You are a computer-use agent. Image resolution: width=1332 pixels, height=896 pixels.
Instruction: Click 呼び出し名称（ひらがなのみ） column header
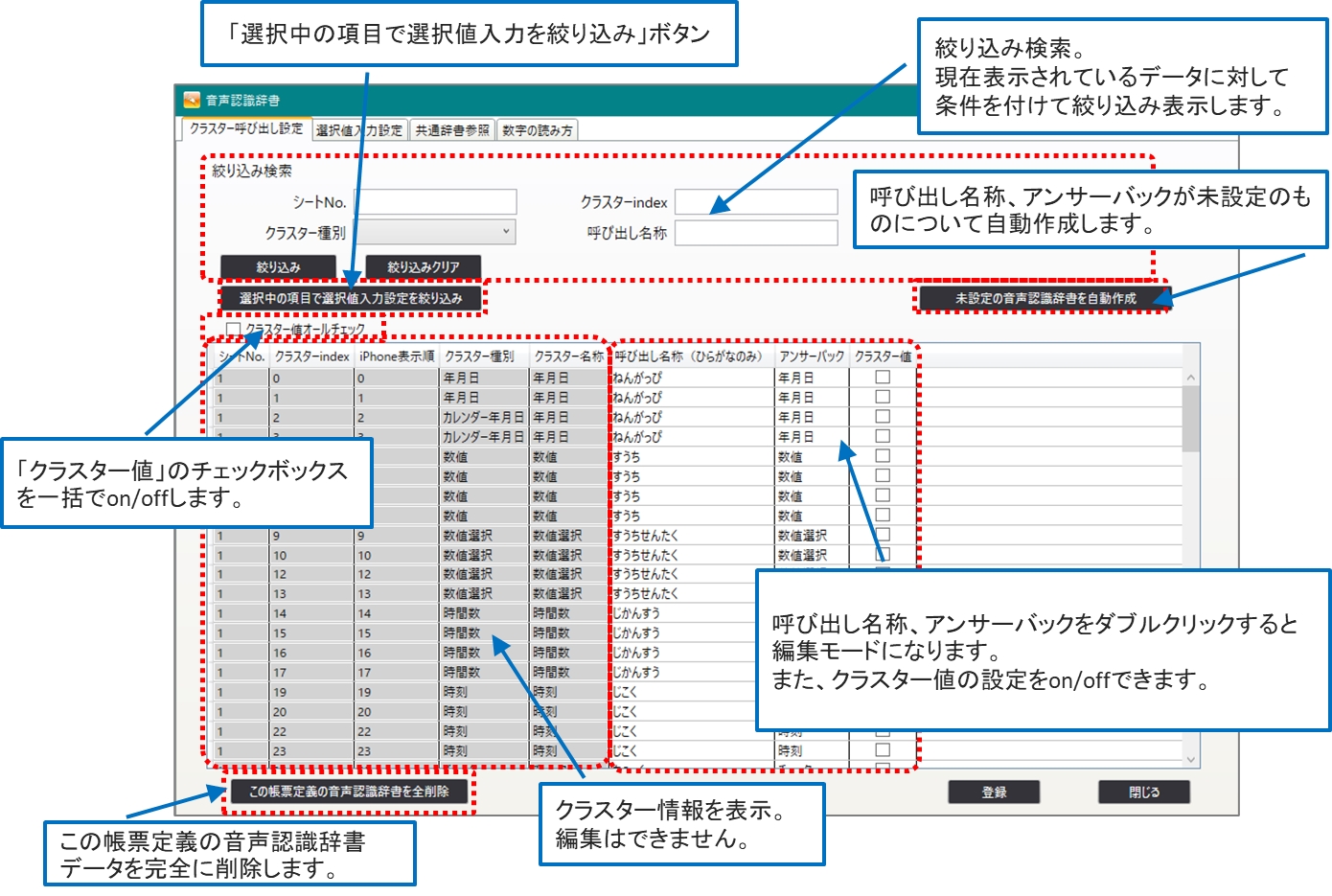(x=692, y=356)
